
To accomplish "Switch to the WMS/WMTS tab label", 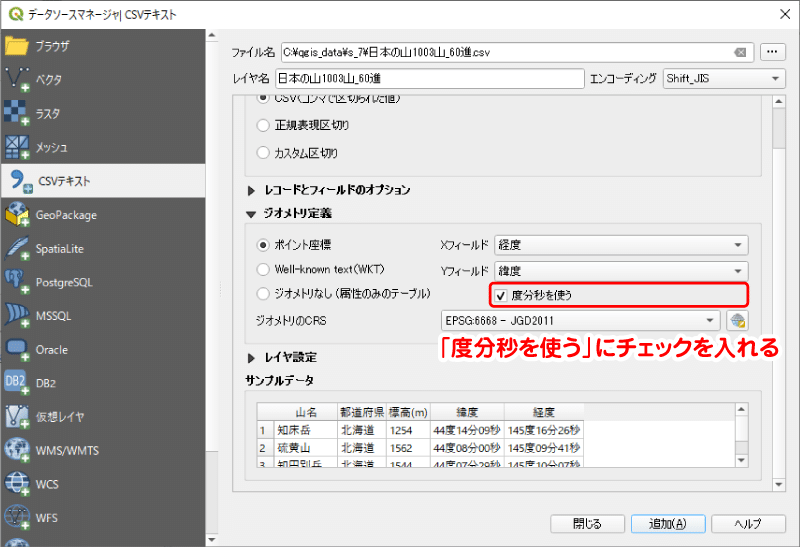I will tap(67, 451).
